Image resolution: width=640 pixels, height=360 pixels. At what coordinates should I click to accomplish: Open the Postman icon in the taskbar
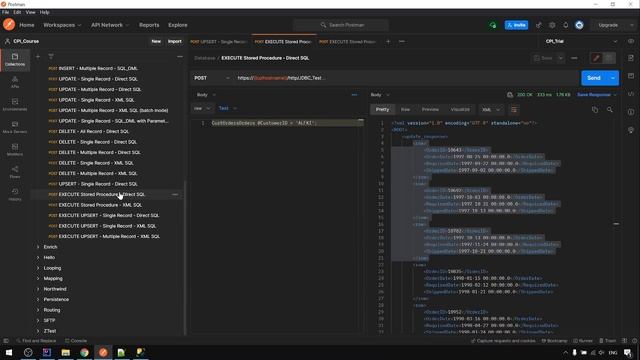click(103, 352)
